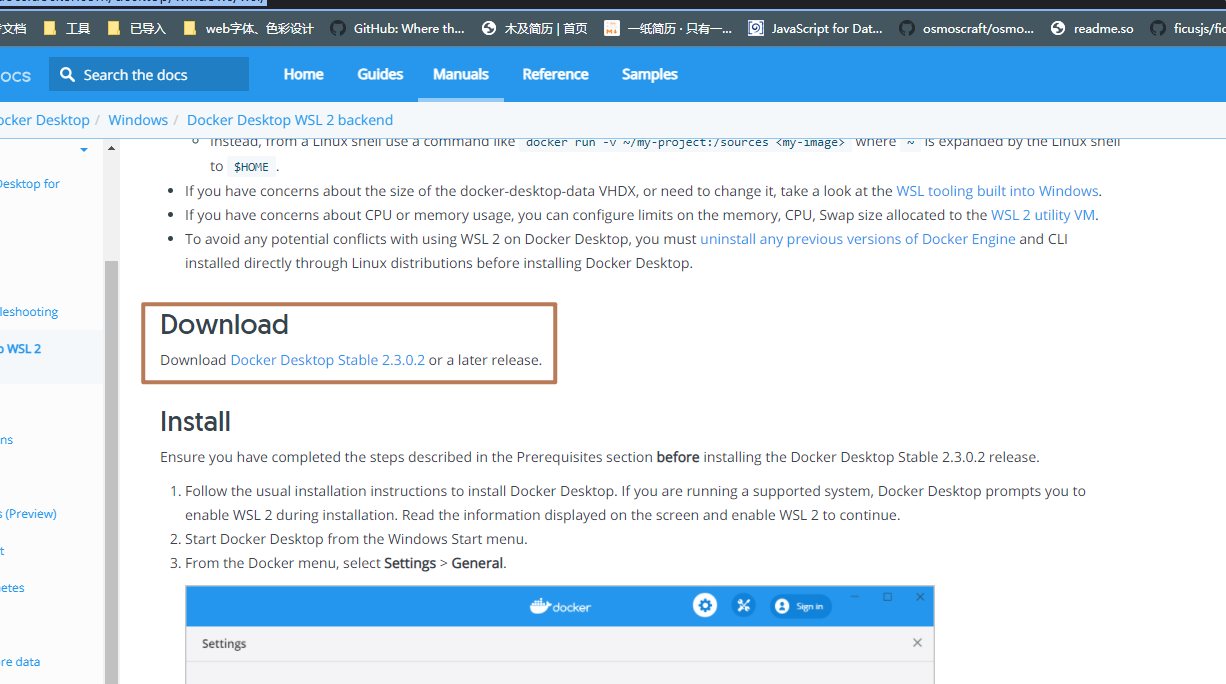Click the Docker settings screenshot image
Screen dimensions: 1226x684
click(560, 635)
